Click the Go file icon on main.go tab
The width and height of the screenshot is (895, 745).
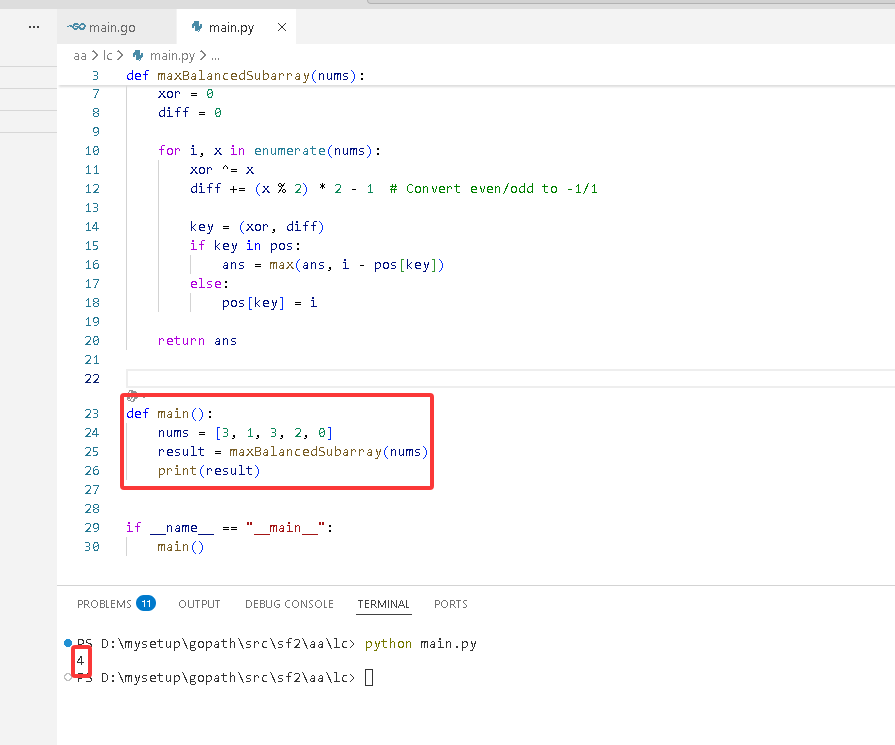[x=76, y=27]
